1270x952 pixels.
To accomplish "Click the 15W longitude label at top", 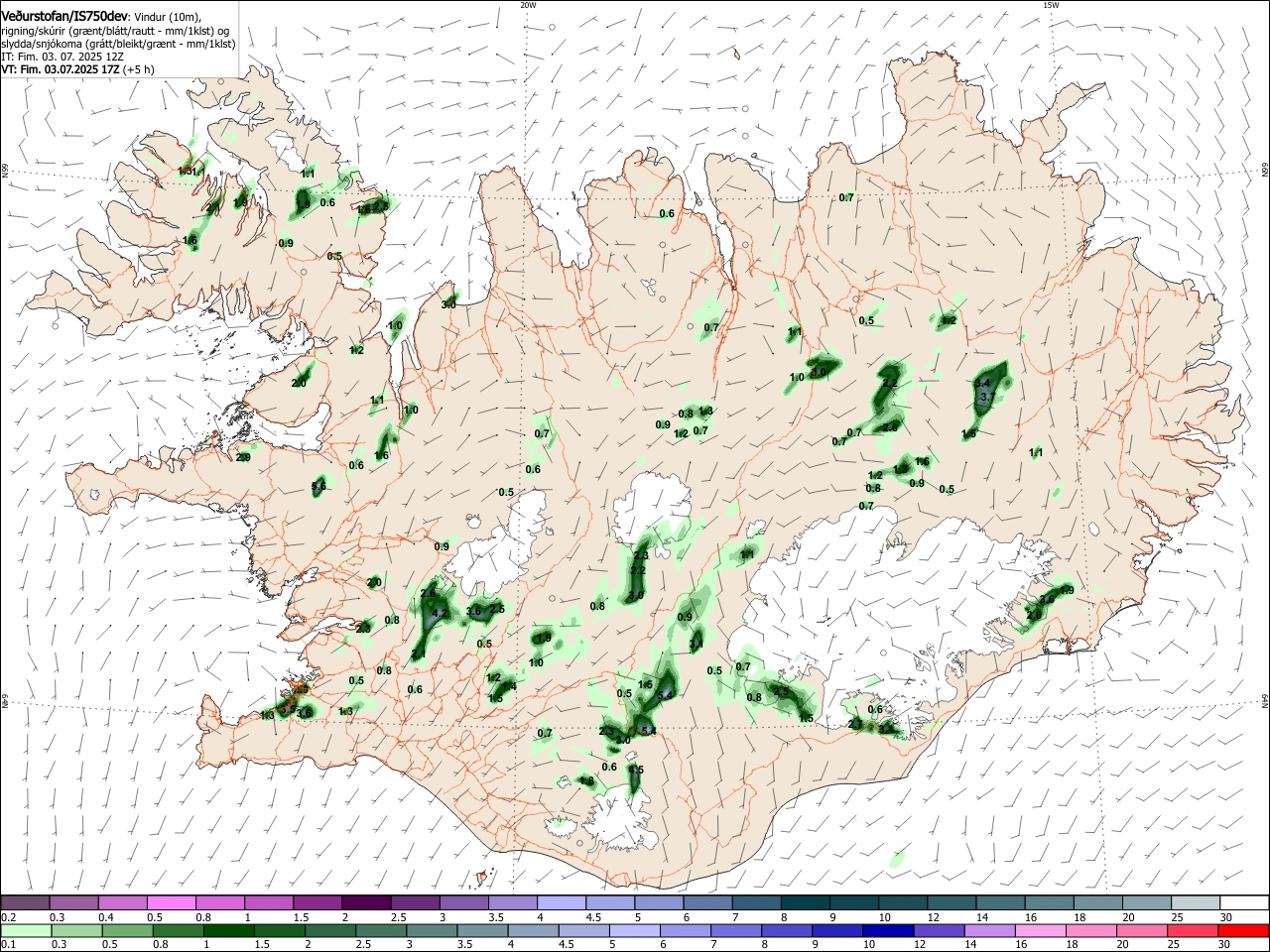I will coord(1051,5).
